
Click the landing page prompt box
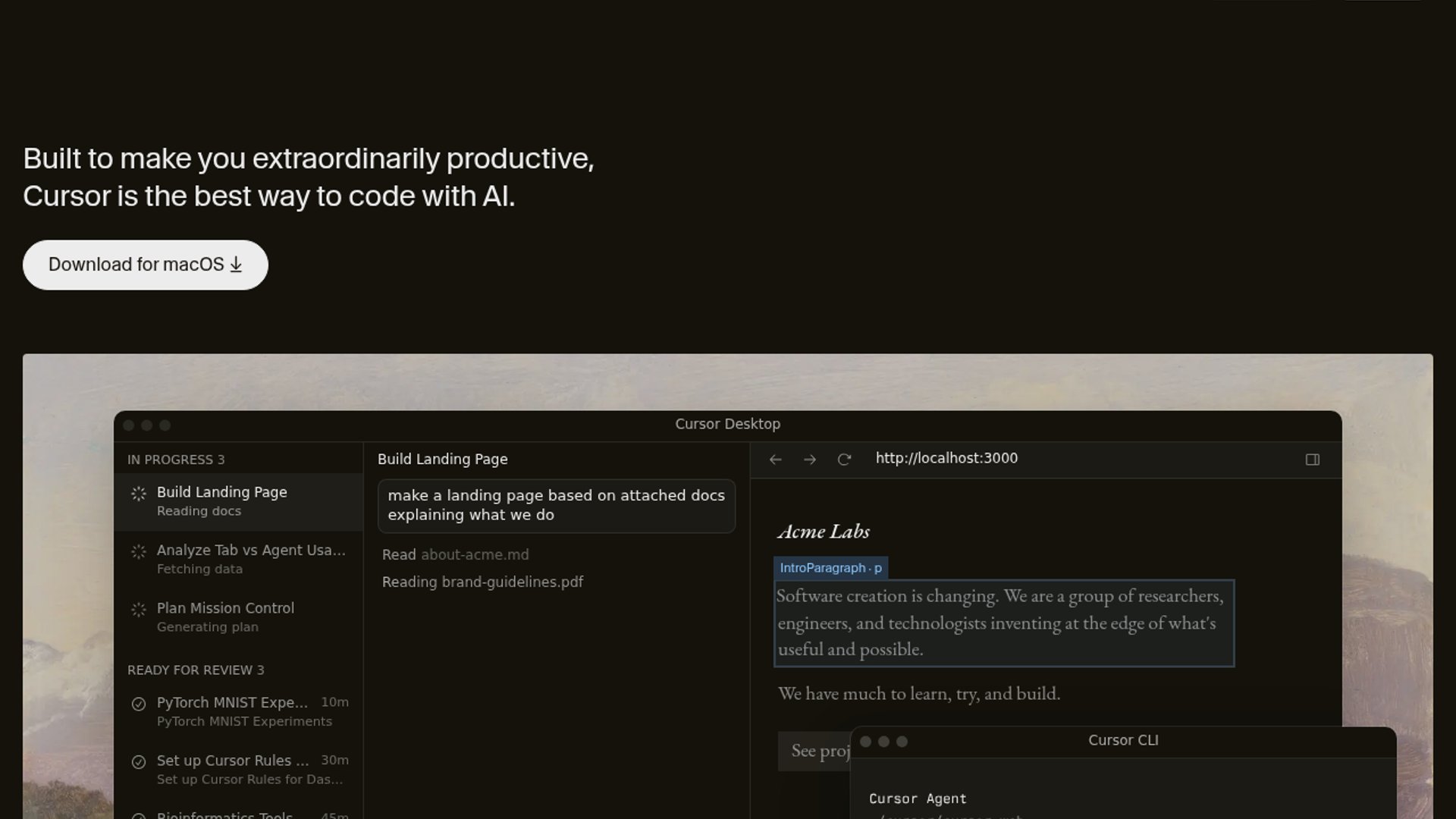pyautogui.click(x=556, y=505)
